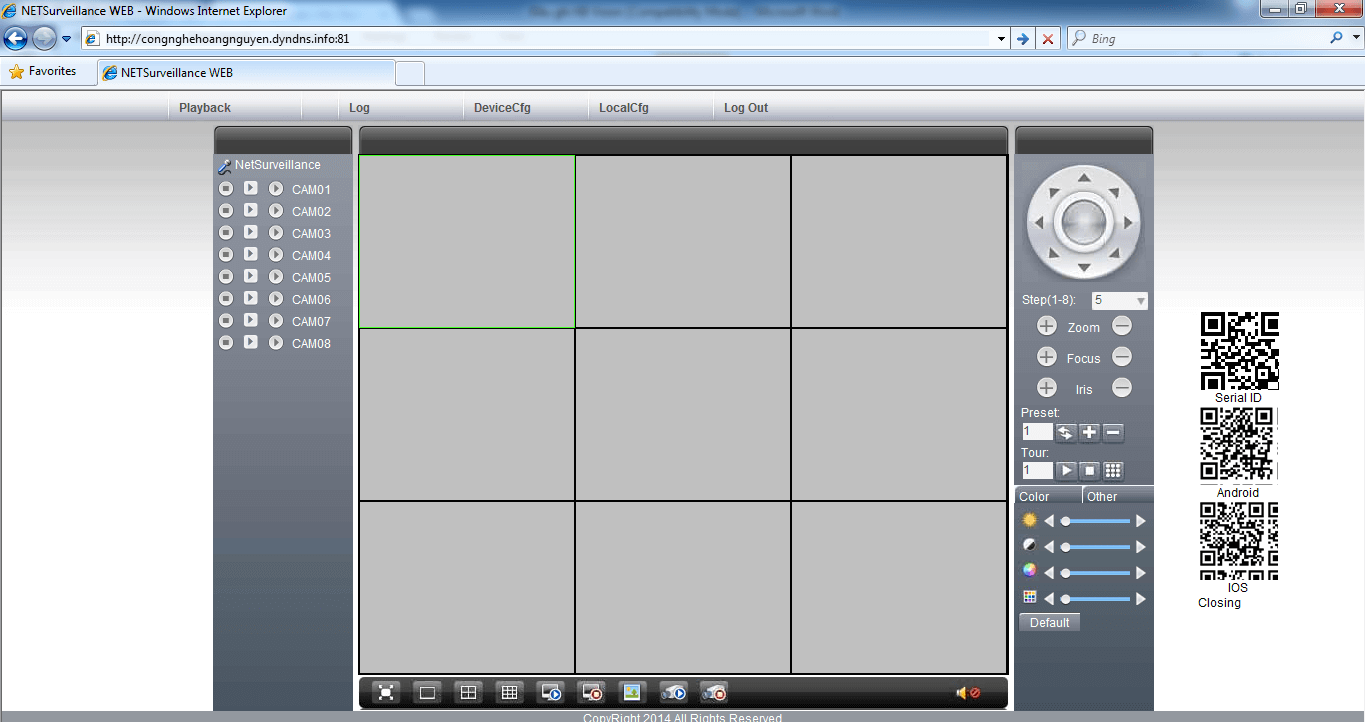Open the address bar history dropdown

click(1002, 39)
